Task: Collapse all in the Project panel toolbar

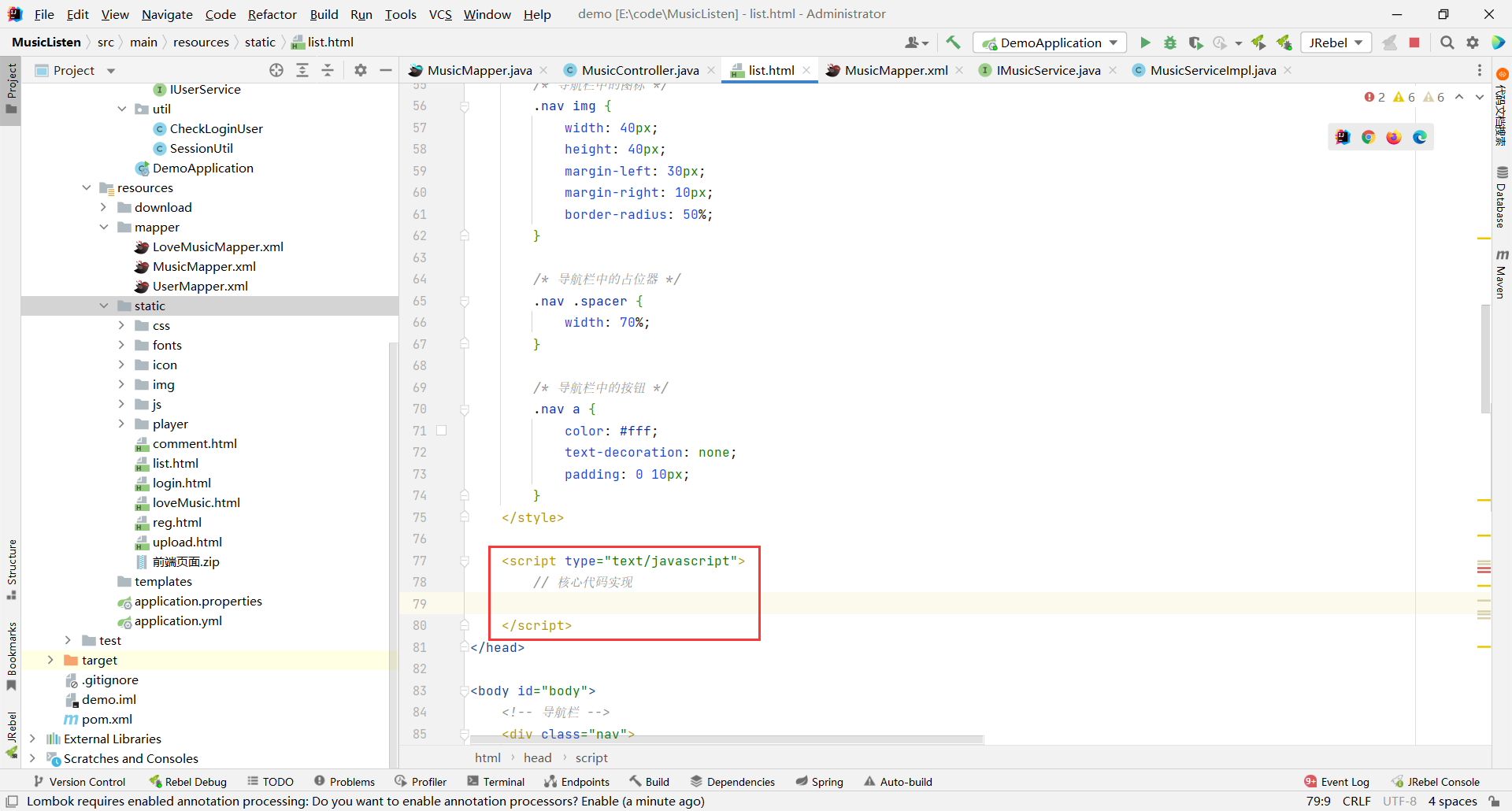Action: click(x=328, y=70)
